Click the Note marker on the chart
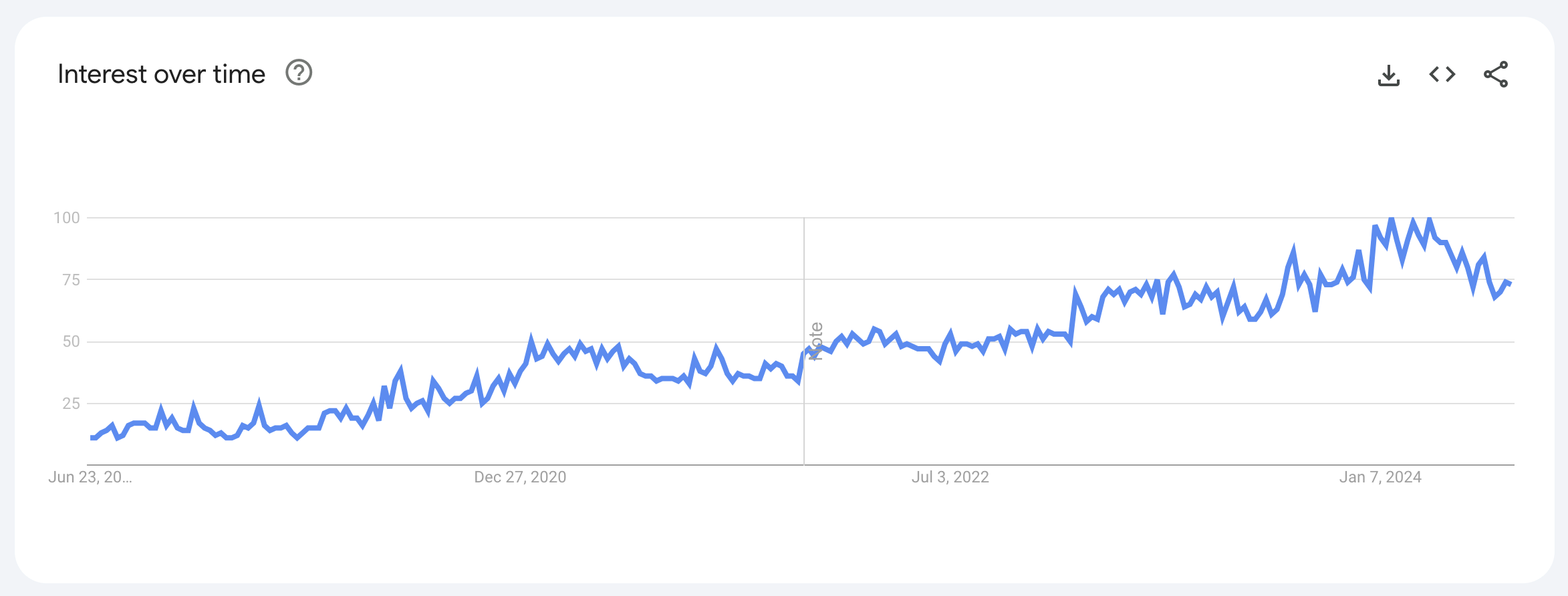This screenshot has width=1568, height=596. 815,341
